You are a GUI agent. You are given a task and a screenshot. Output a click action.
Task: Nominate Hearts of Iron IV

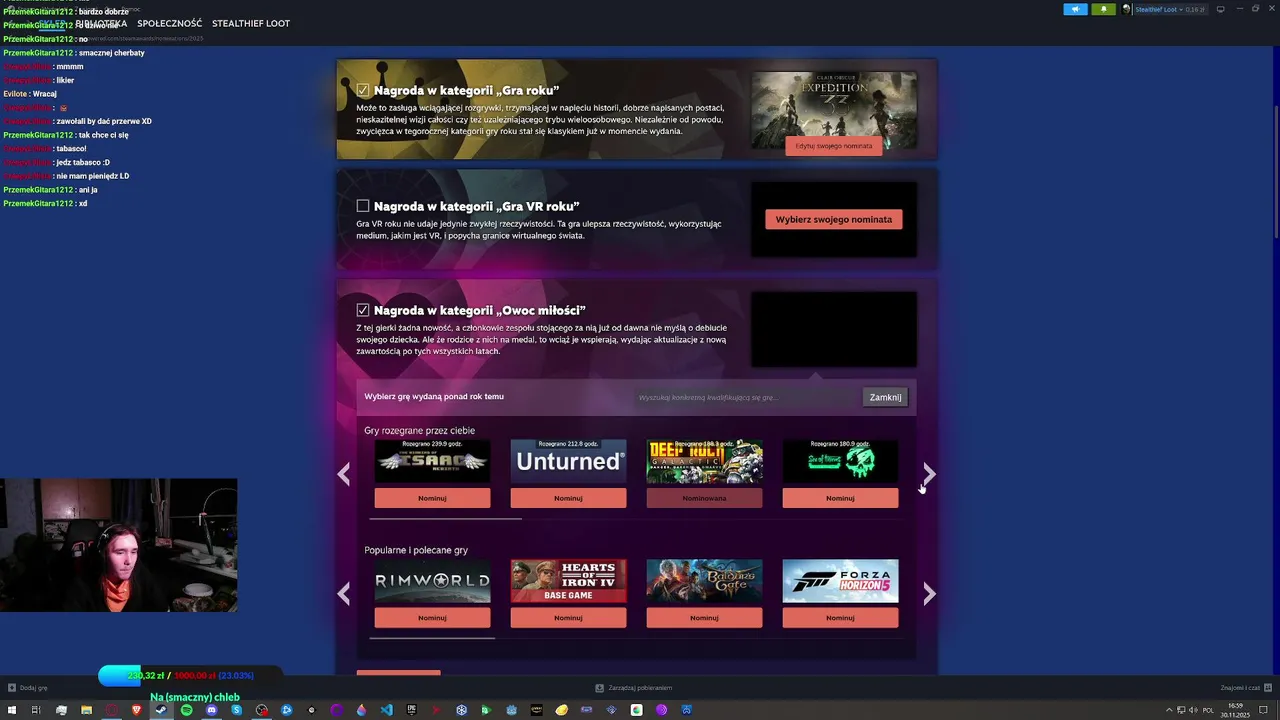pos(568,618)
